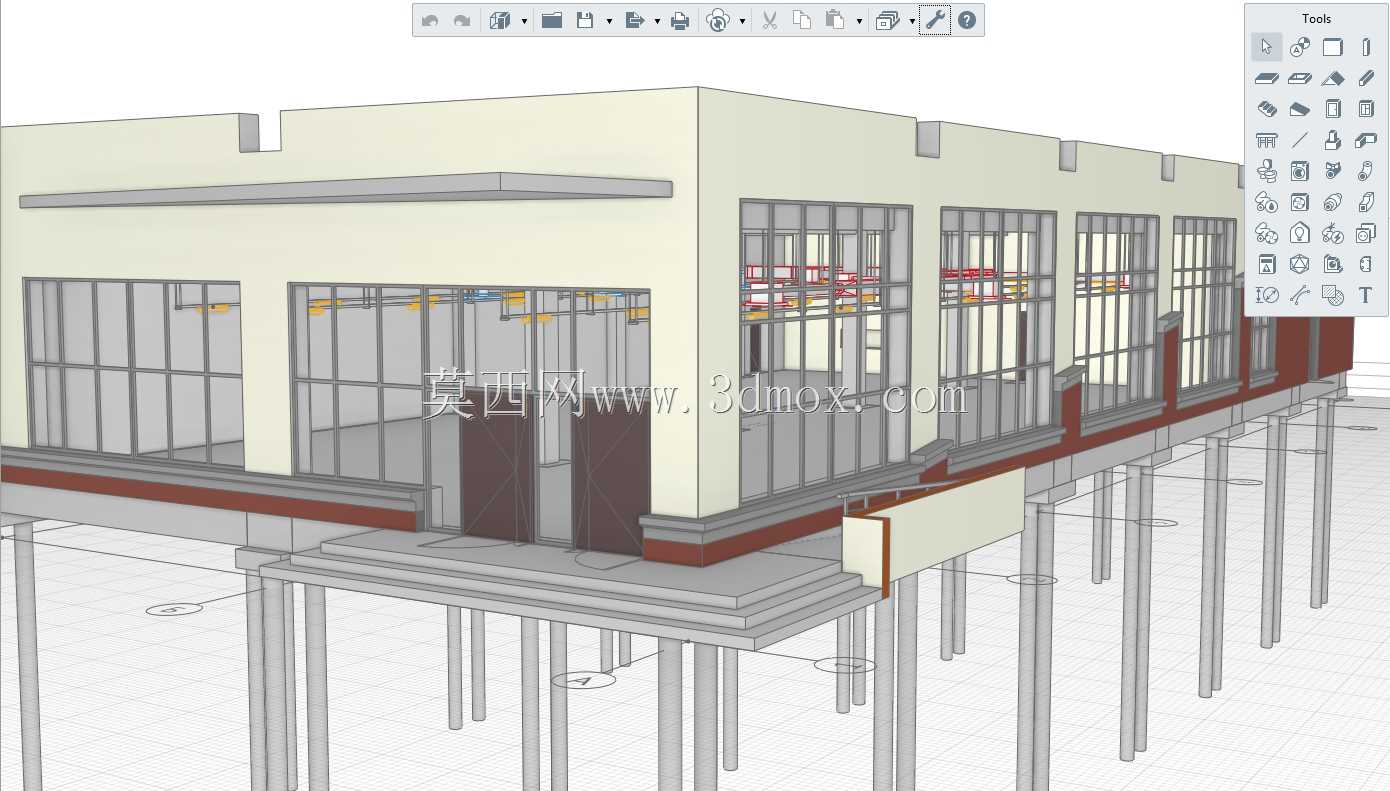
Task: Select the Text tool
Action: 1366,295
